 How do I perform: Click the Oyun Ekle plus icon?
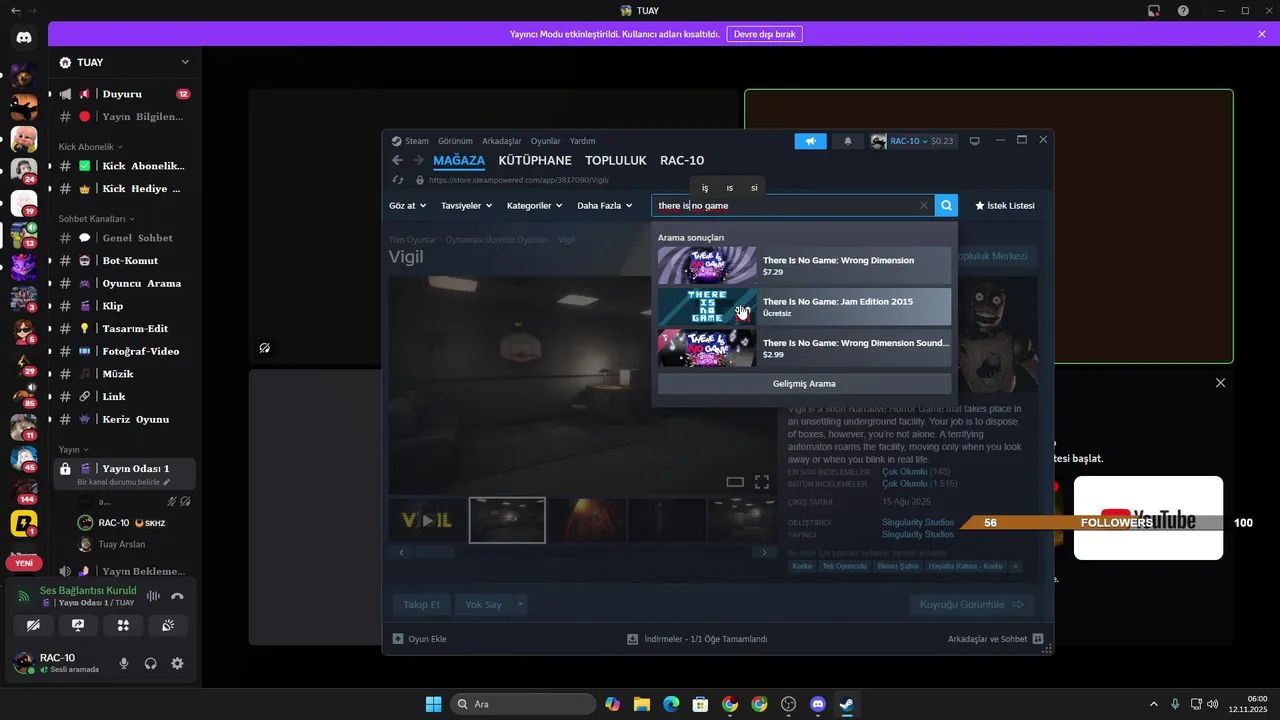tap(398, 638)
